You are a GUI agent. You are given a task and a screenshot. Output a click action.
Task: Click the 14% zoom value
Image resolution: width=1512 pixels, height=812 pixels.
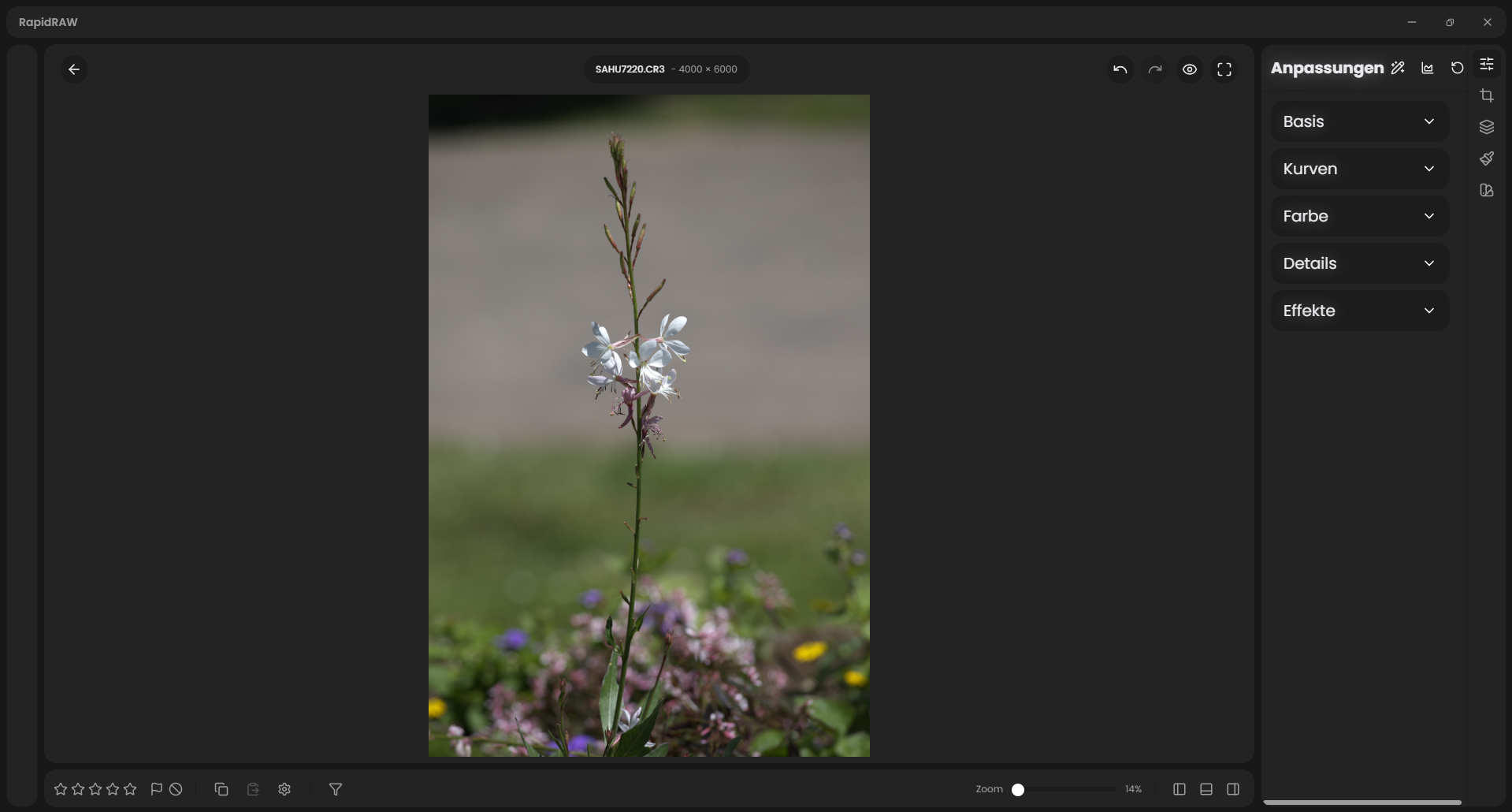coord(1133,789)
